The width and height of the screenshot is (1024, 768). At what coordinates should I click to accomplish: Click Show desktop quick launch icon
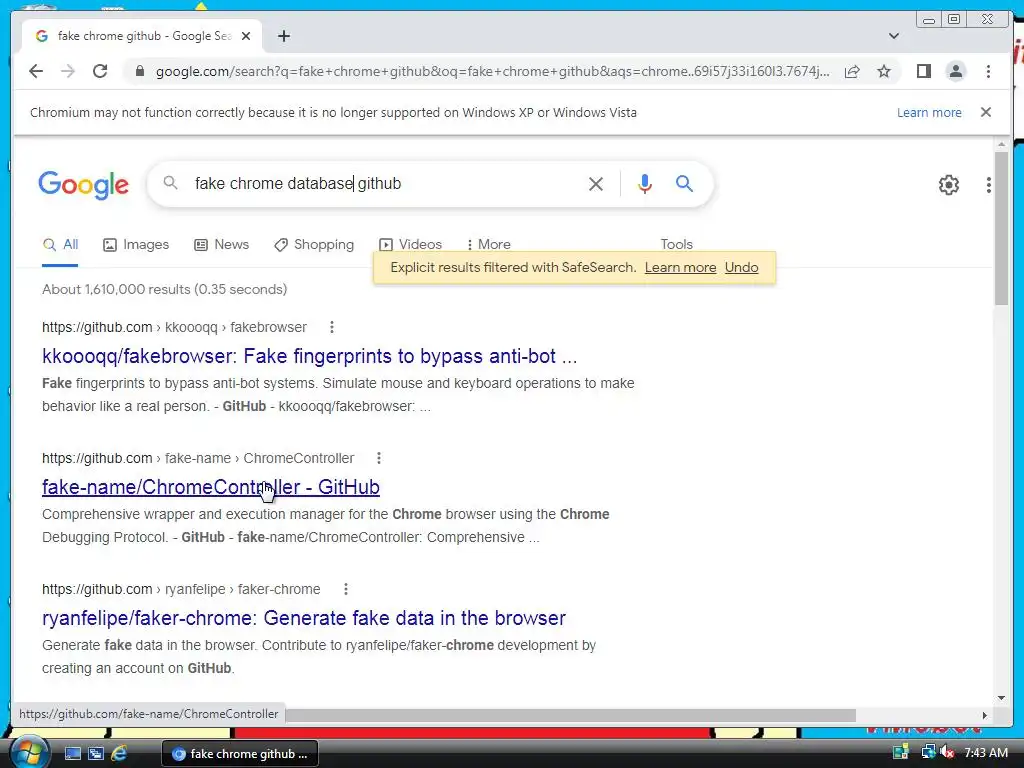(72, 754)
